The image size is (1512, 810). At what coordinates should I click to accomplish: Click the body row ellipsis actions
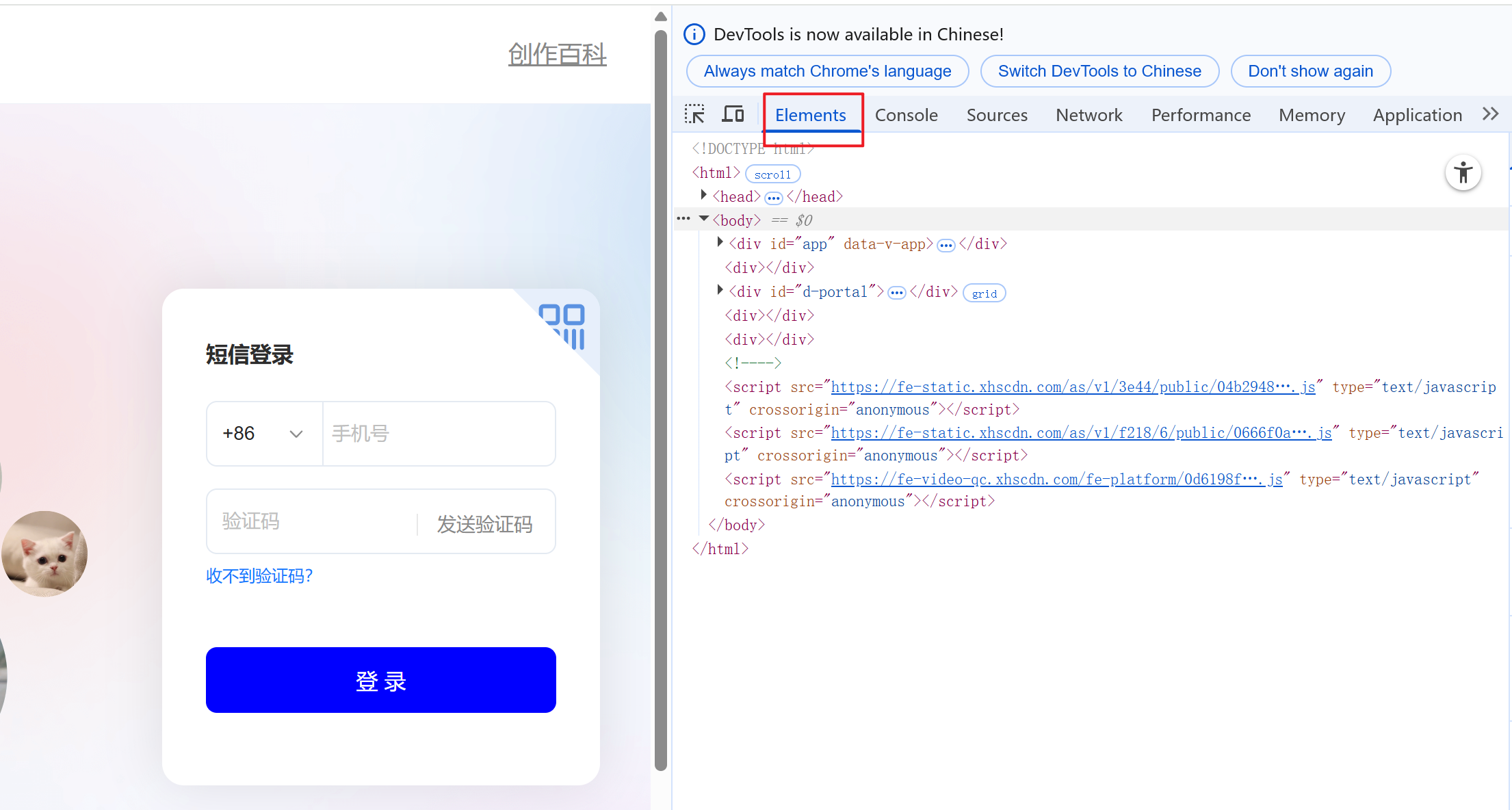point(683,220)
